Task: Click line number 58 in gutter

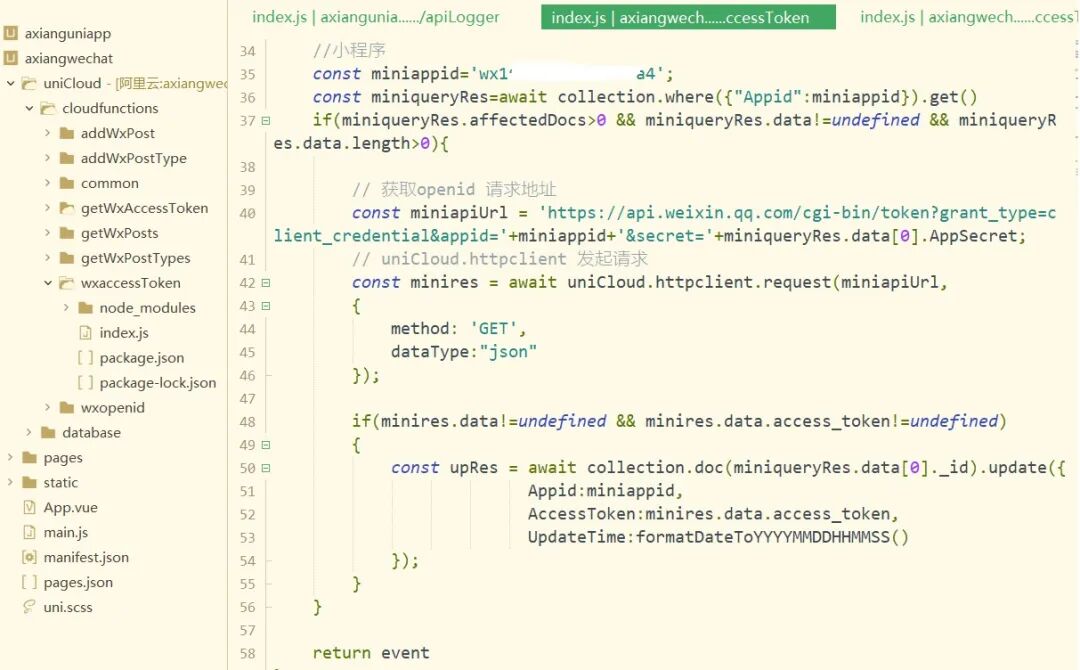Action: pos(247,653)
